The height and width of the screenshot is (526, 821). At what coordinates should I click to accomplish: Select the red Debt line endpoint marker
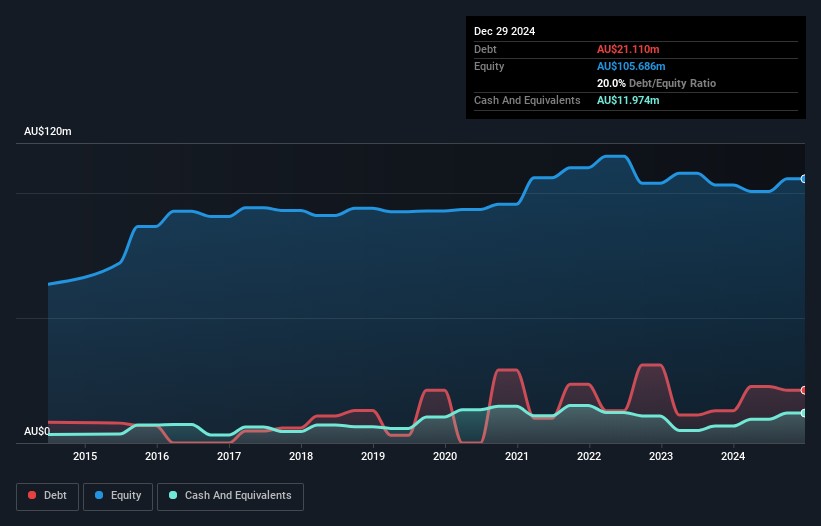click(804, 390)
